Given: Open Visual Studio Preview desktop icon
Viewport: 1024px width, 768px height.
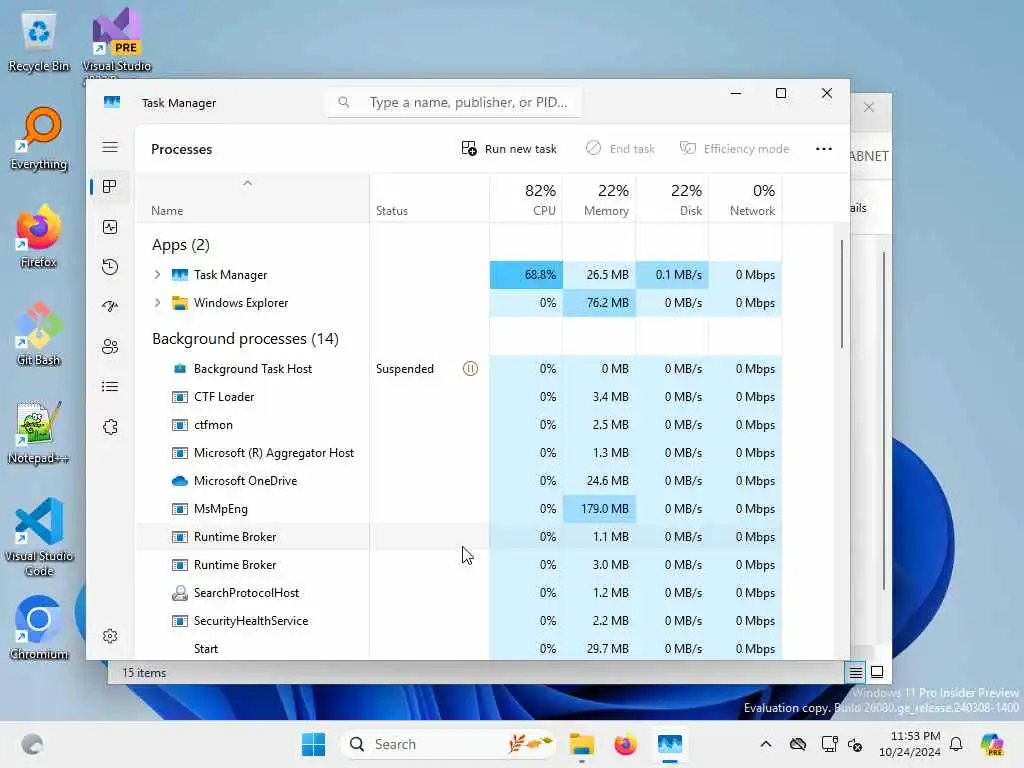Looking at the screenshot, I should click(x=117, y=40).
